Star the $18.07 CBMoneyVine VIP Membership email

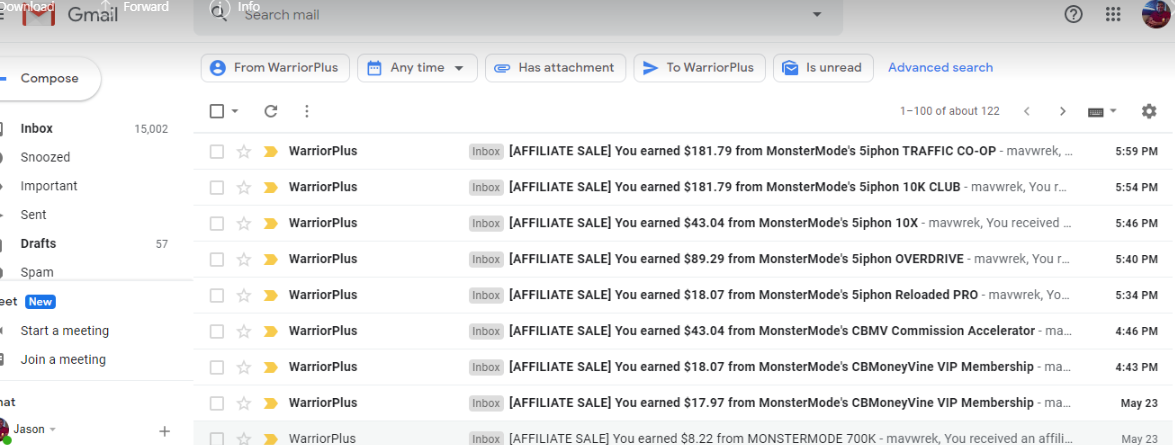pos(244,367)
